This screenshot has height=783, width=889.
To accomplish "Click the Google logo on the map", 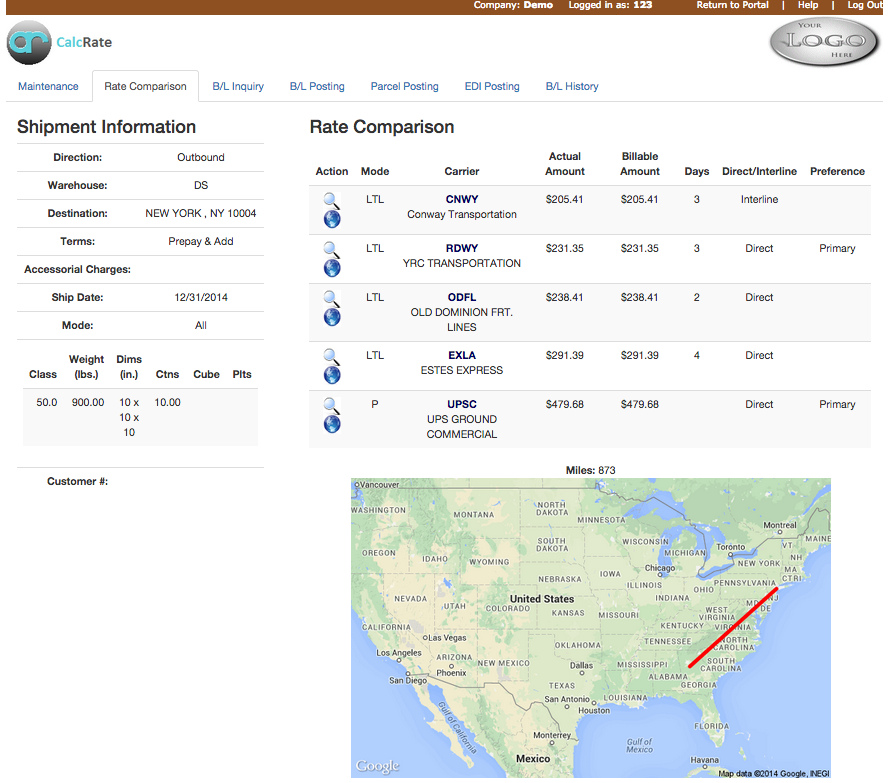I will point(378,766).
